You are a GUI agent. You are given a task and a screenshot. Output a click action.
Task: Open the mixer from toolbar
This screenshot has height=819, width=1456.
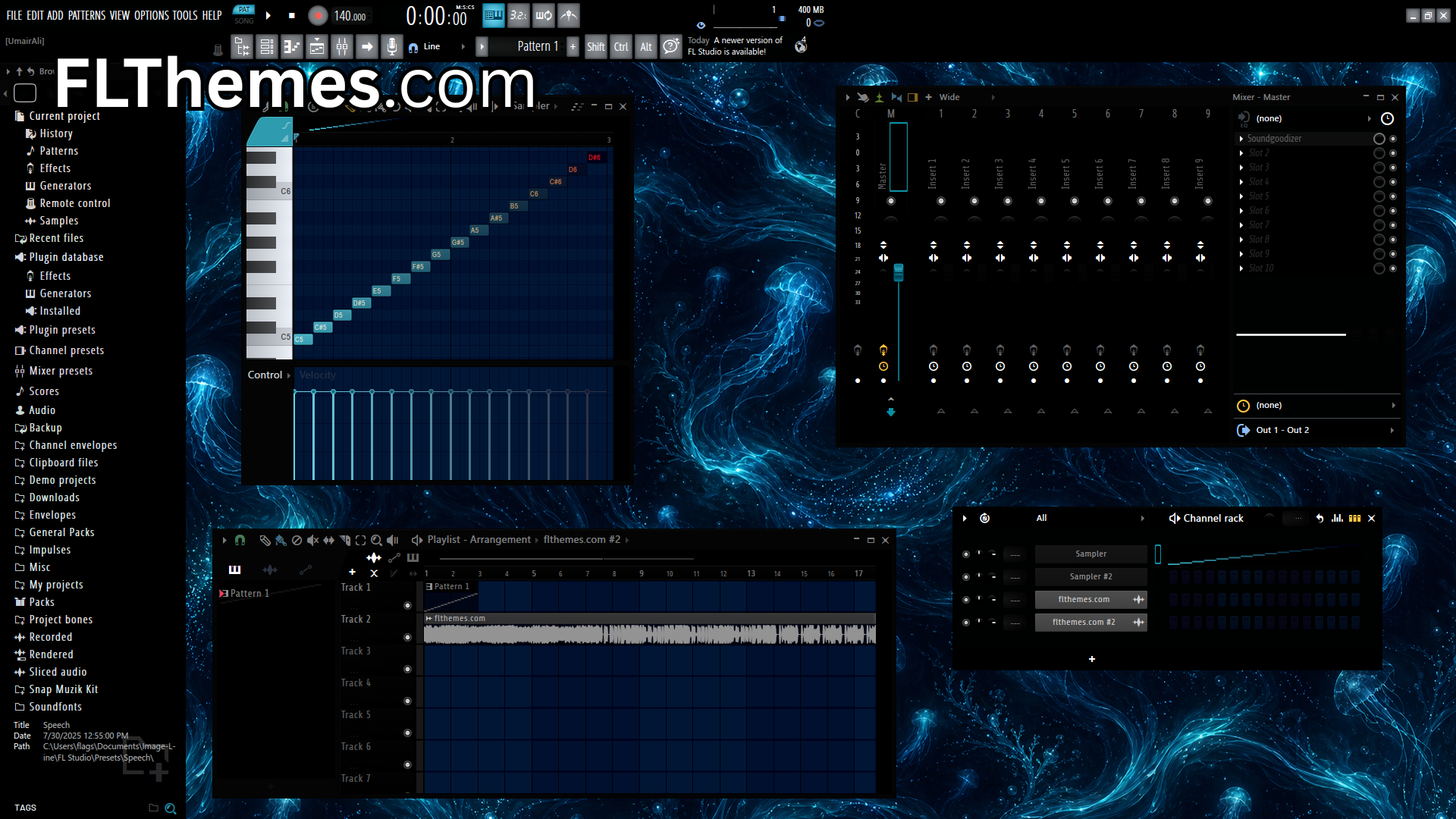click(x=342, y=47)
